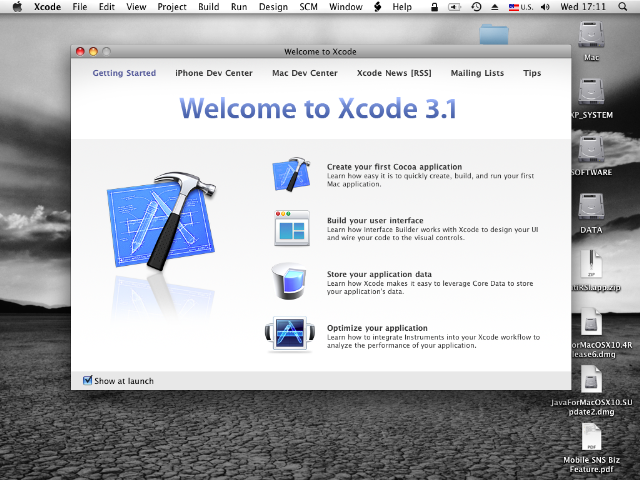The image size is (640, 480).
Task: Click the battery status menu bar icon
Action: tap(454, 7)
